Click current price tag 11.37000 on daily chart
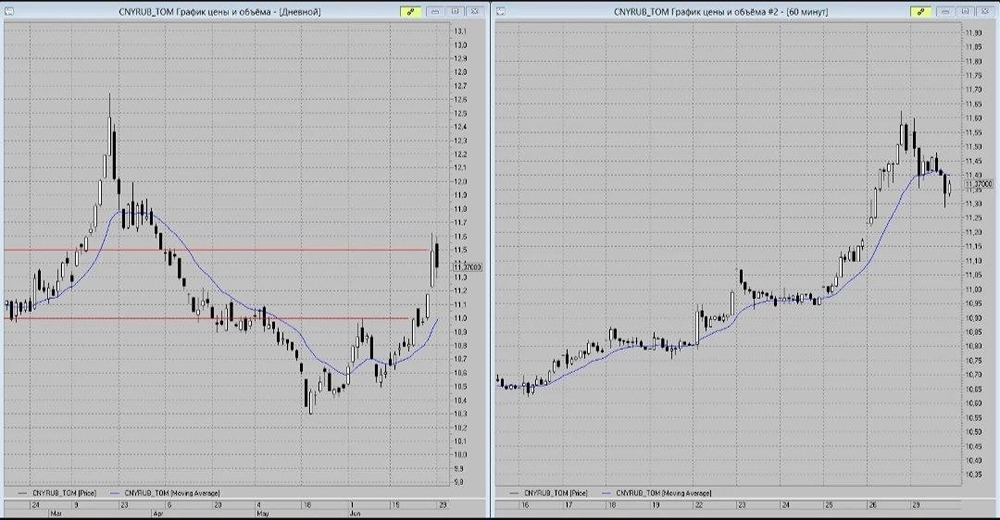 click(x=467, y=267)
